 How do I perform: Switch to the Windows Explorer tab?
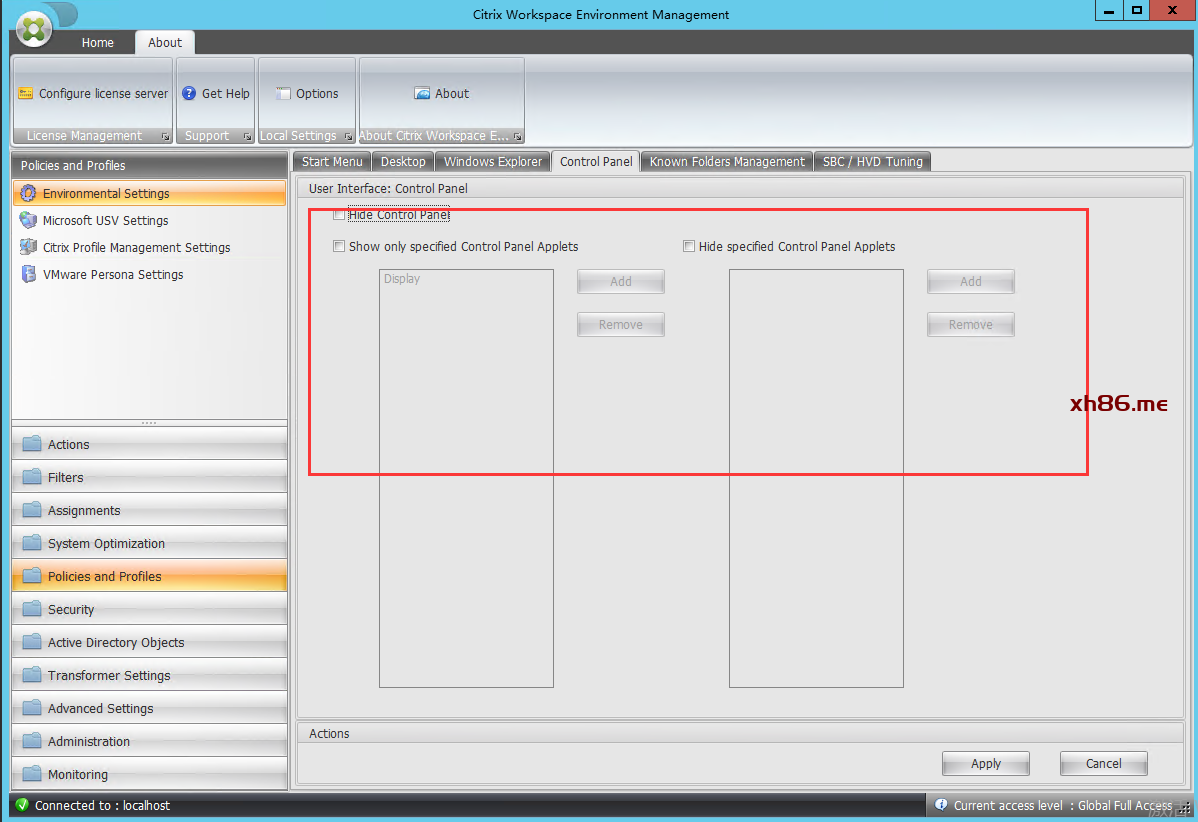coord(493,162)
